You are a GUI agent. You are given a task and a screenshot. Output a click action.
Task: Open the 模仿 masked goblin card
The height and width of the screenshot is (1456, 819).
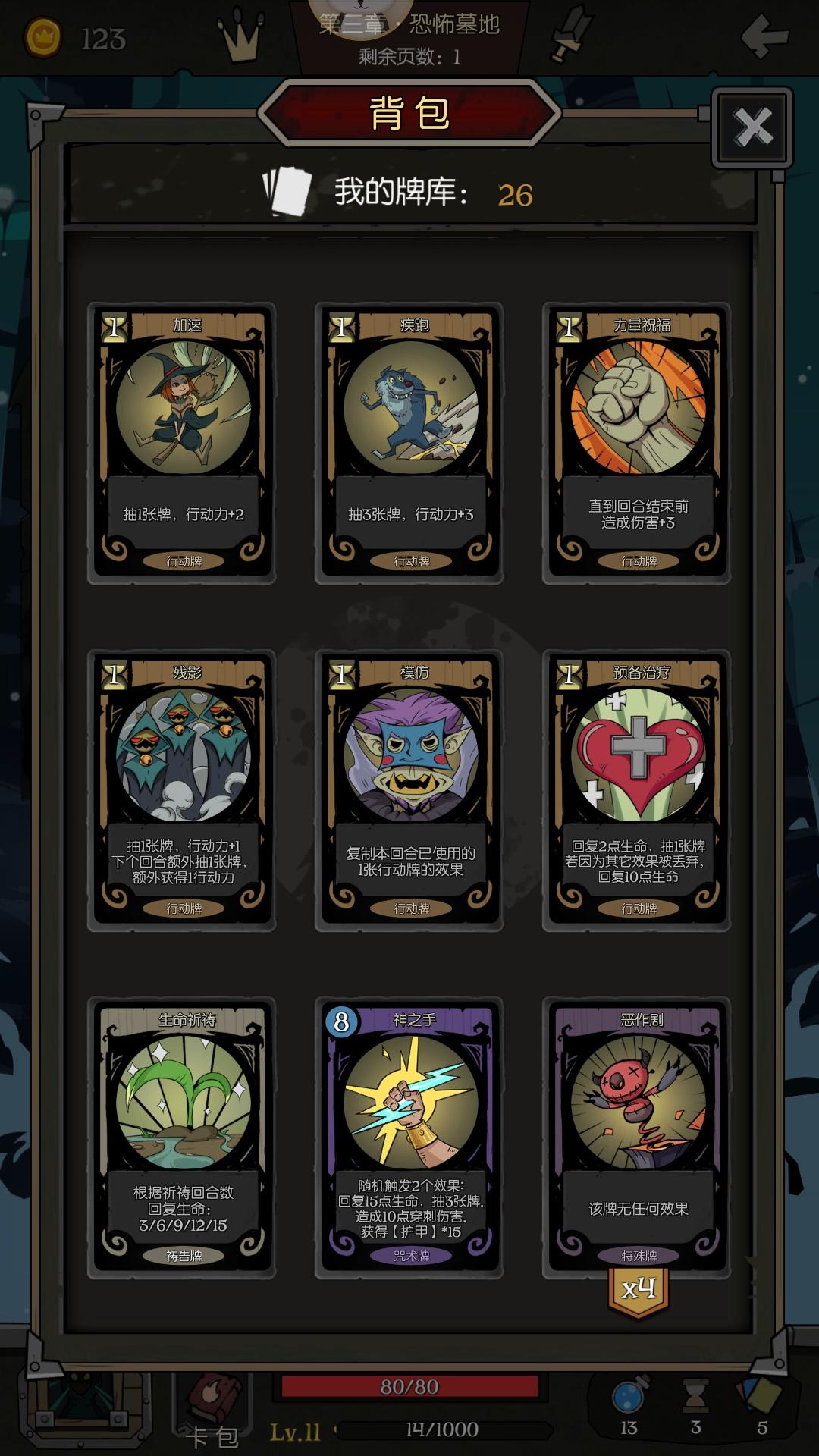click(x=409, y=791)
